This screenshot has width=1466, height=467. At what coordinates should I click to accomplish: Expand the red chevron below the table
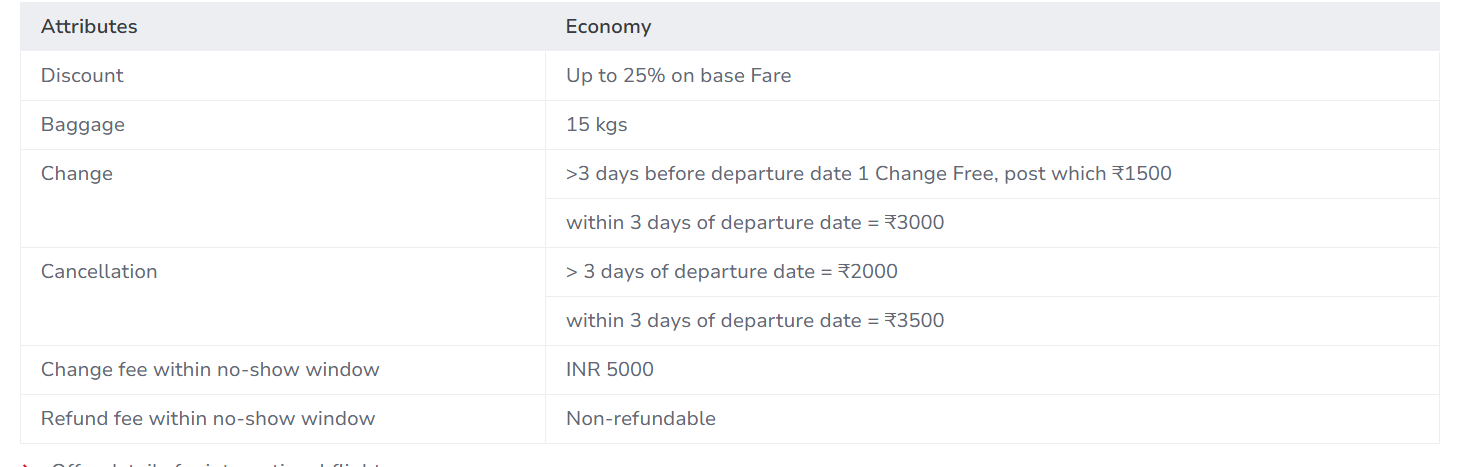click(24, 464)
